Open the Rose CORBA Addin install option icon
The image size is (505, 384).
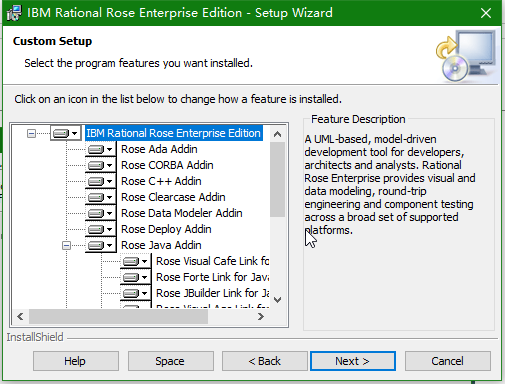pos(100,165)
